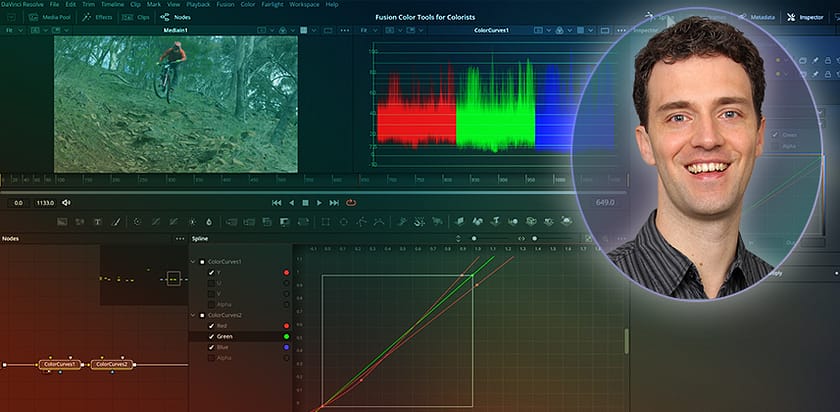Open the Edit menu
Viewport: 840px width, 412px height.
(x=71, y=4)
